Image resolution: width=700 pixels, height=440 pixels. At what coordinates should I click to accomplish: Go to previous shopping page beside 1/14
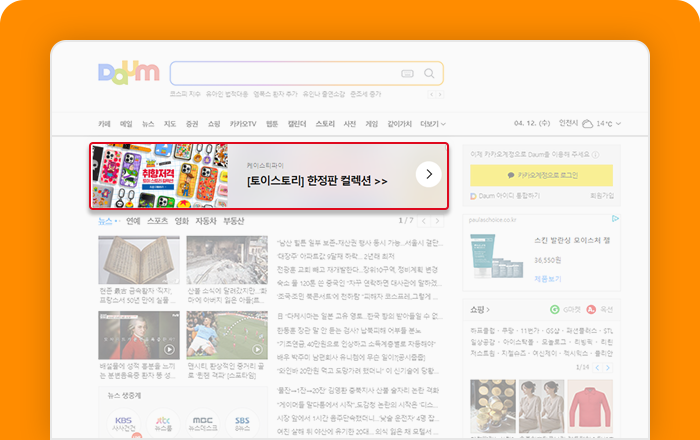pyautogui.click(x=597, y=368)
